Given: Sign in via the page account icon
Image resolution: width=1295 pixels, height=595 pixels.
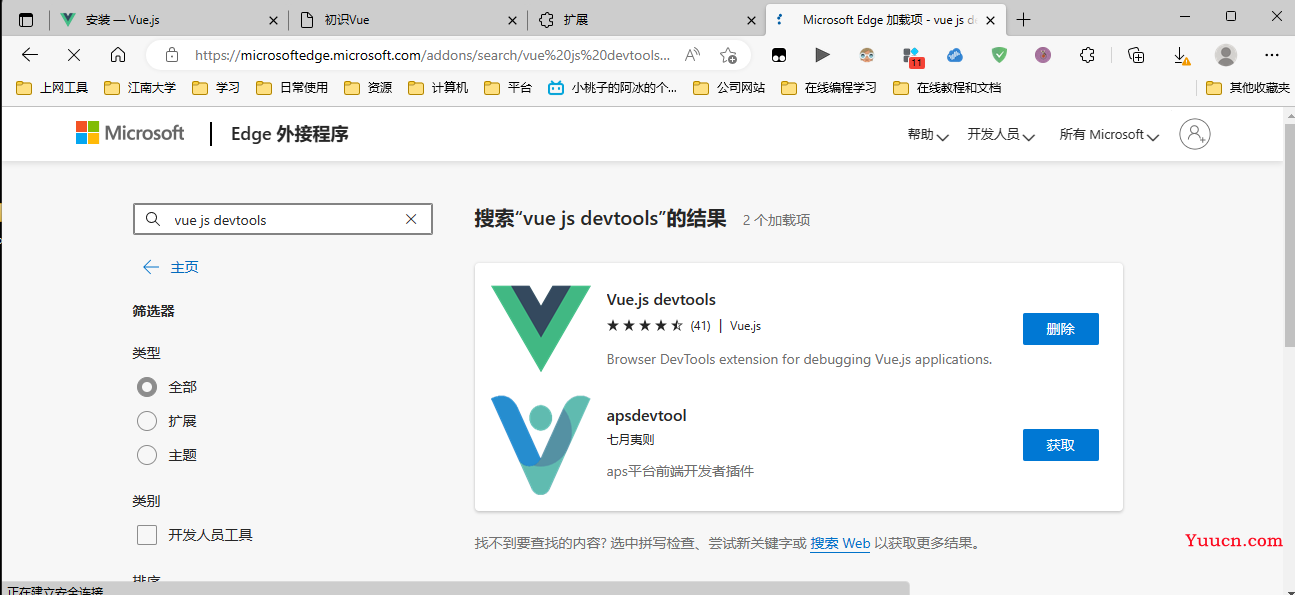Looking at the screenshot, I should click(x=1195, y=134).
